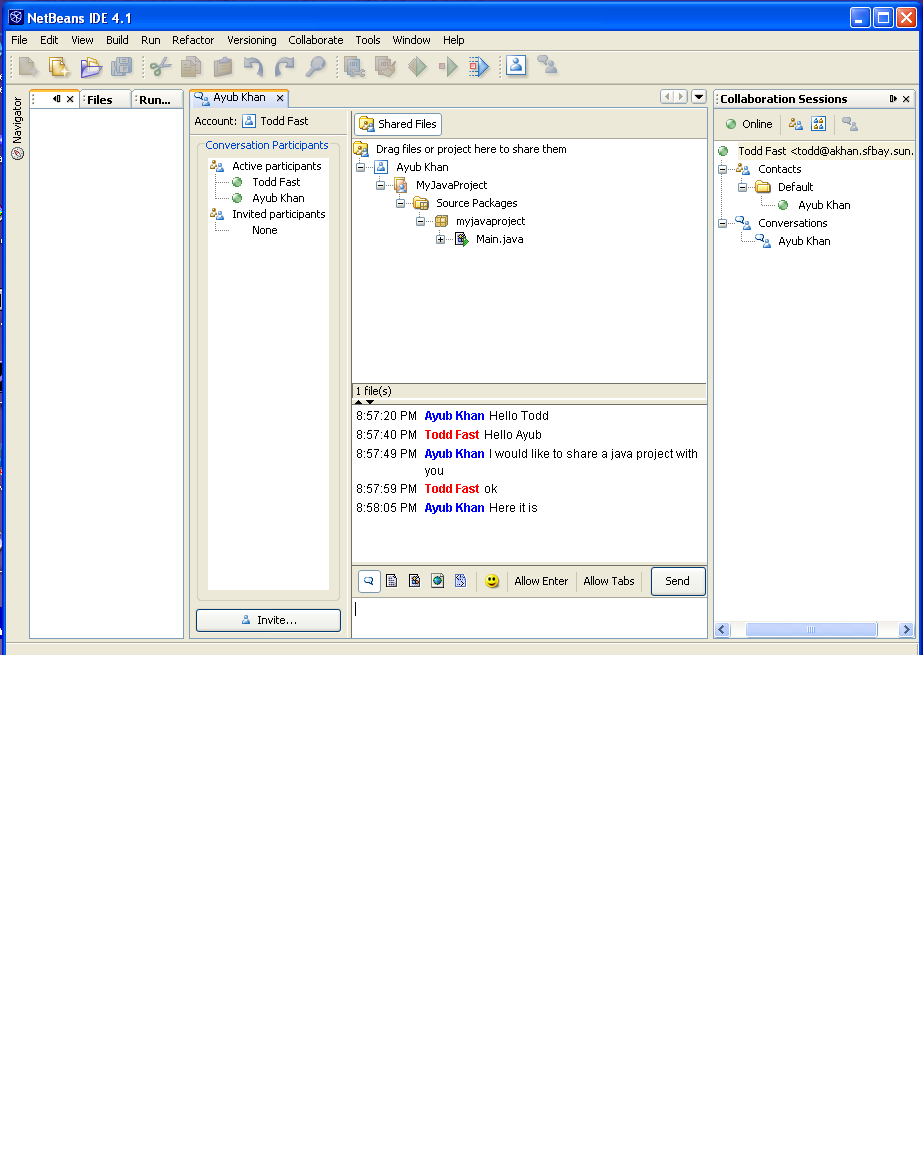Click the Redo arrow icon
The width and height of the screenshot is (923, 1158).
pos(284,67)
